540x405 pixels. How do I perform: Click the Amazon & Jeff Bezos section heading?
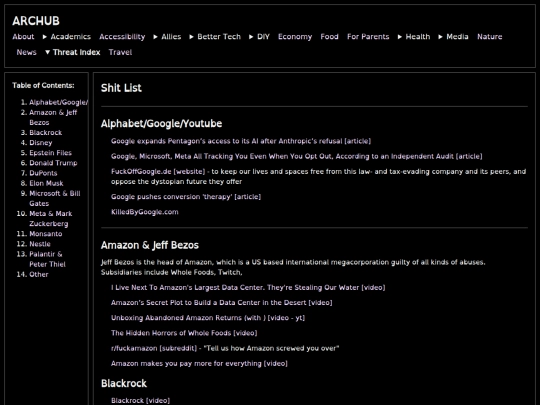tap(150, 245)
